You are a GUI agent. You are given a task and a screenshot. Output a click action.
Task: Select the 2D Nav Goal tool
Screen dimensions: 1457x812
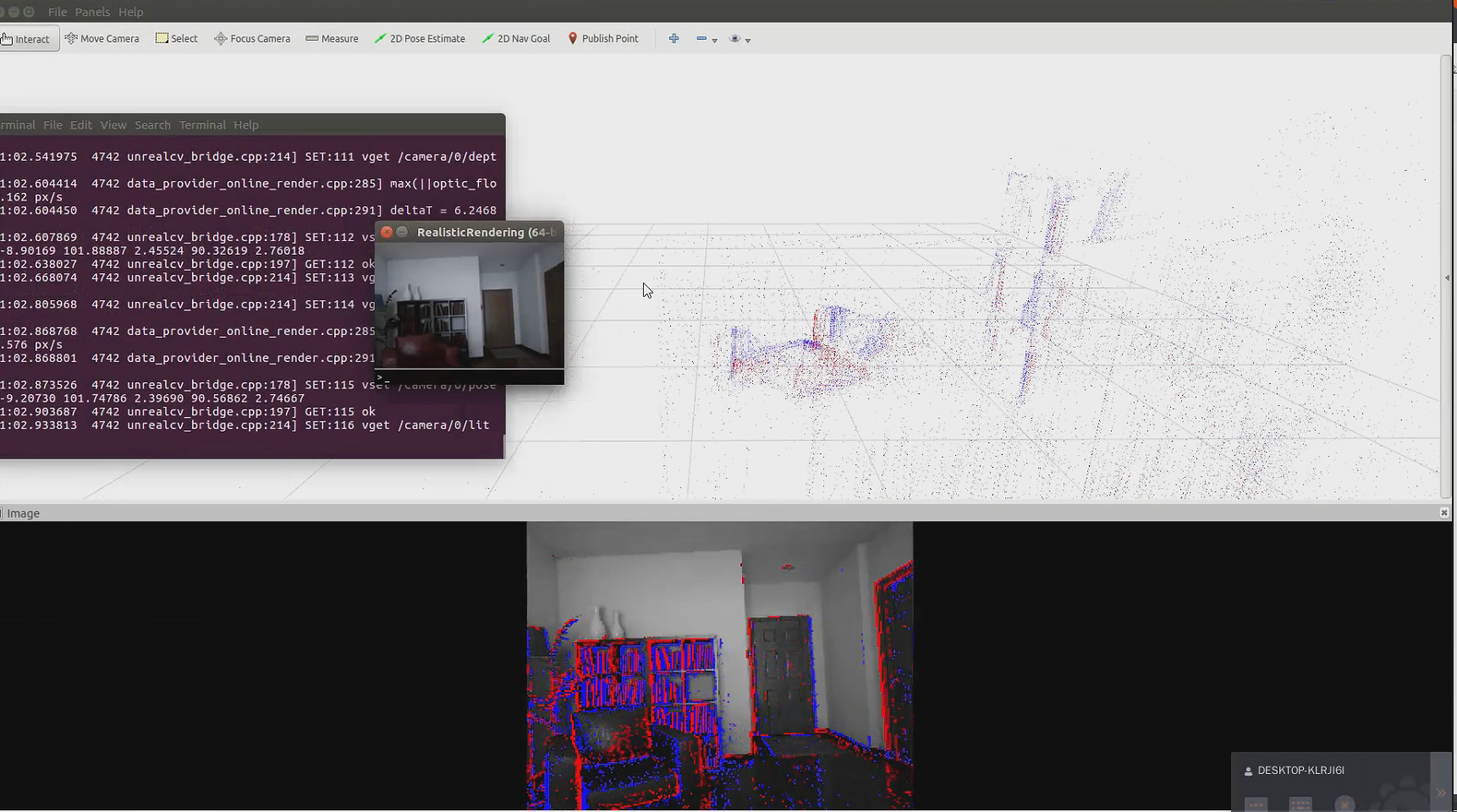coord(515,38)
